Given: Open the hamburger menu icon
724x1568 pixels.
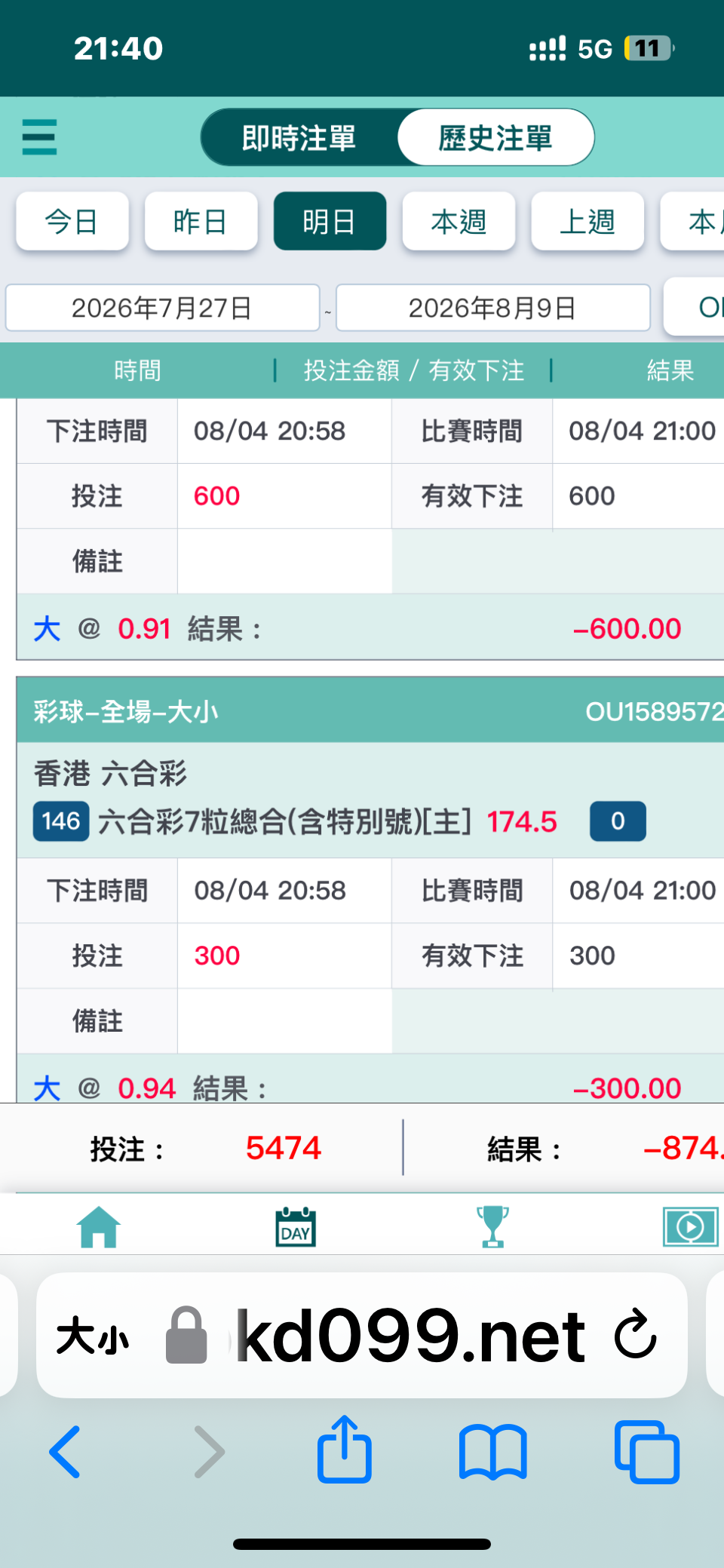Looking at the screenshot, I should [x=39, y=137].
